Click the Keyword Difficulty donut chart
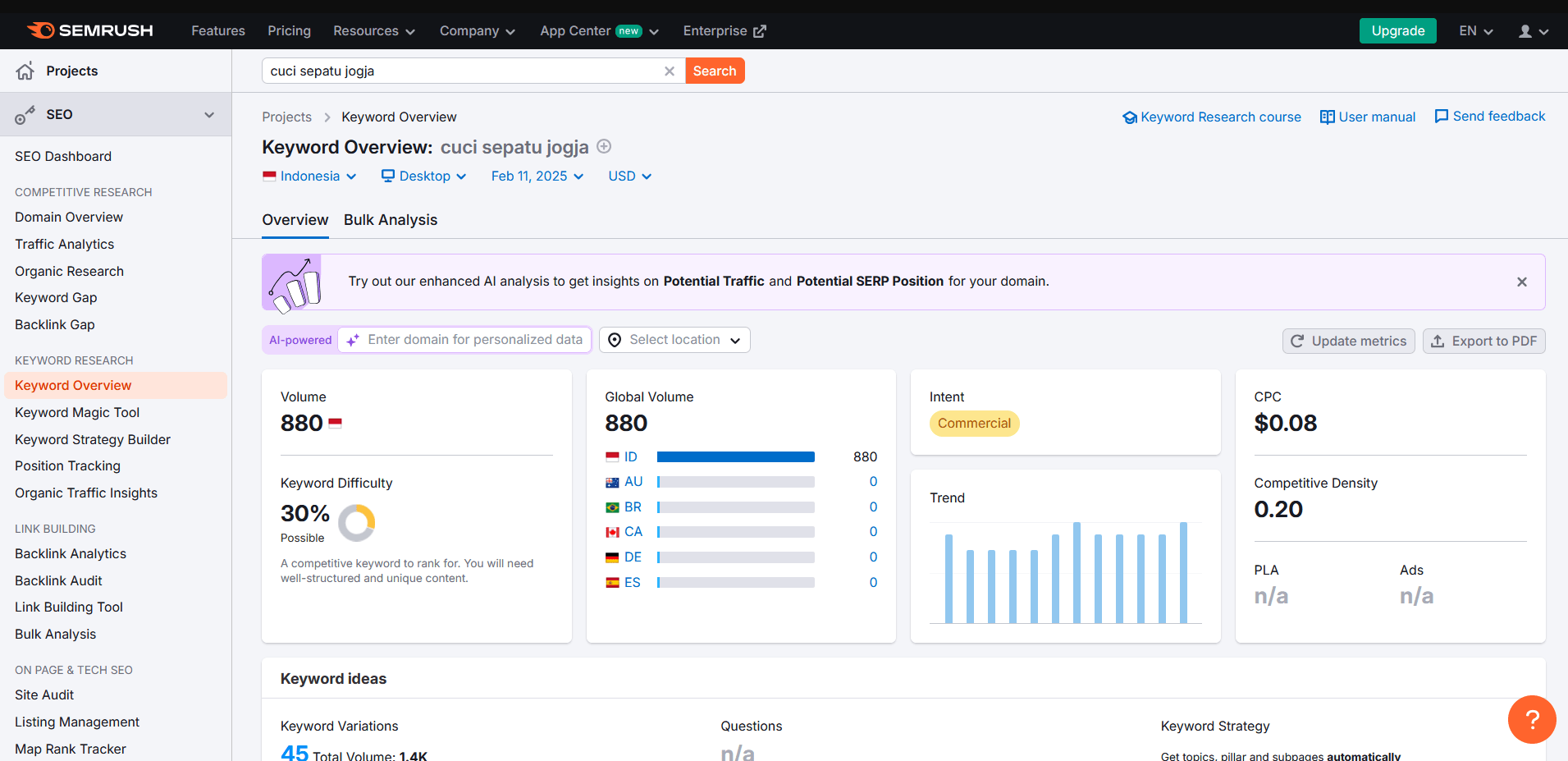 coord(357,523)
